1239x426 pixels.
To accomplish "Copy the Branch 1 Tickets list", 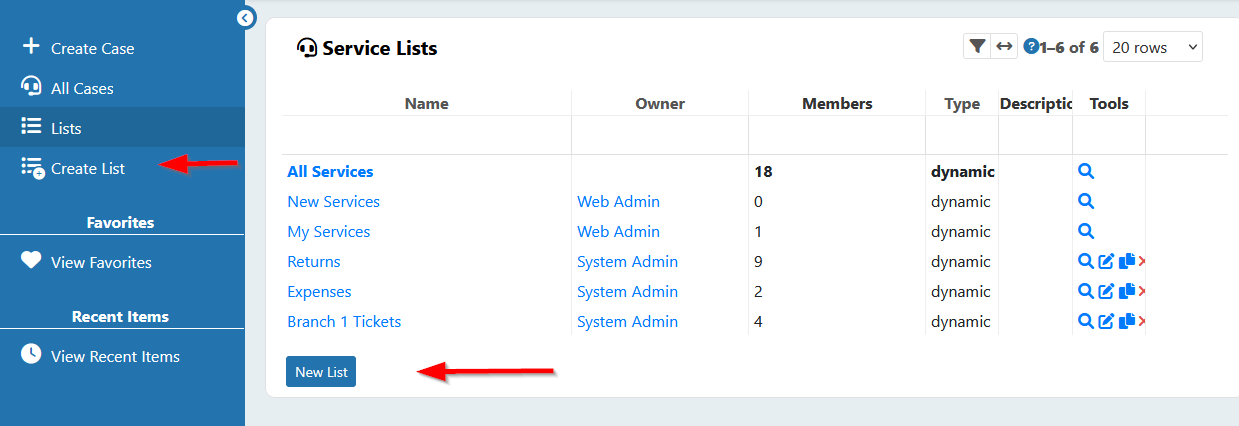I will pos(1127,322).
